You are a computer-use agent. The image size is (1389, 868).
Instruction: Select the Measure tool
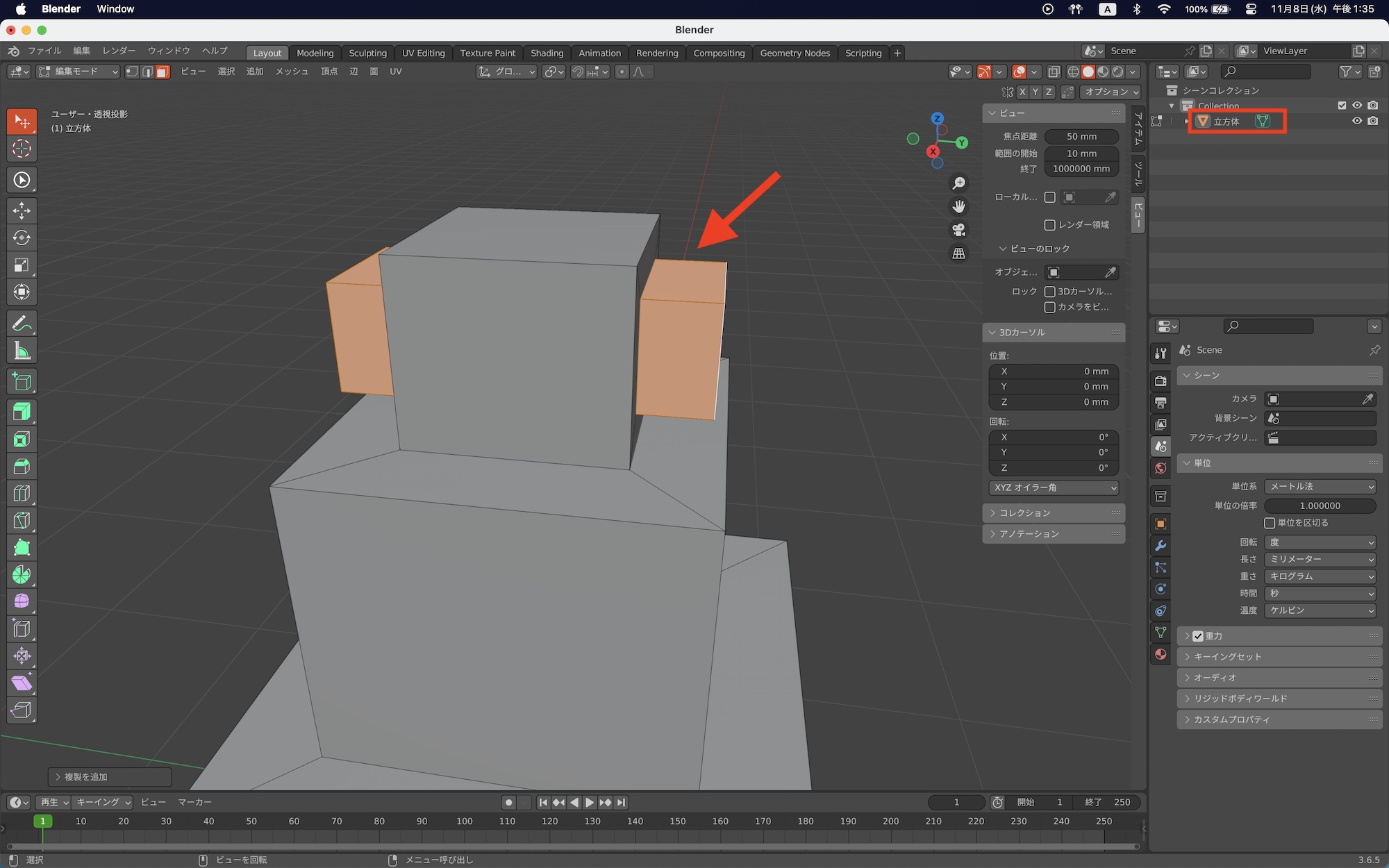click(22, 351)
